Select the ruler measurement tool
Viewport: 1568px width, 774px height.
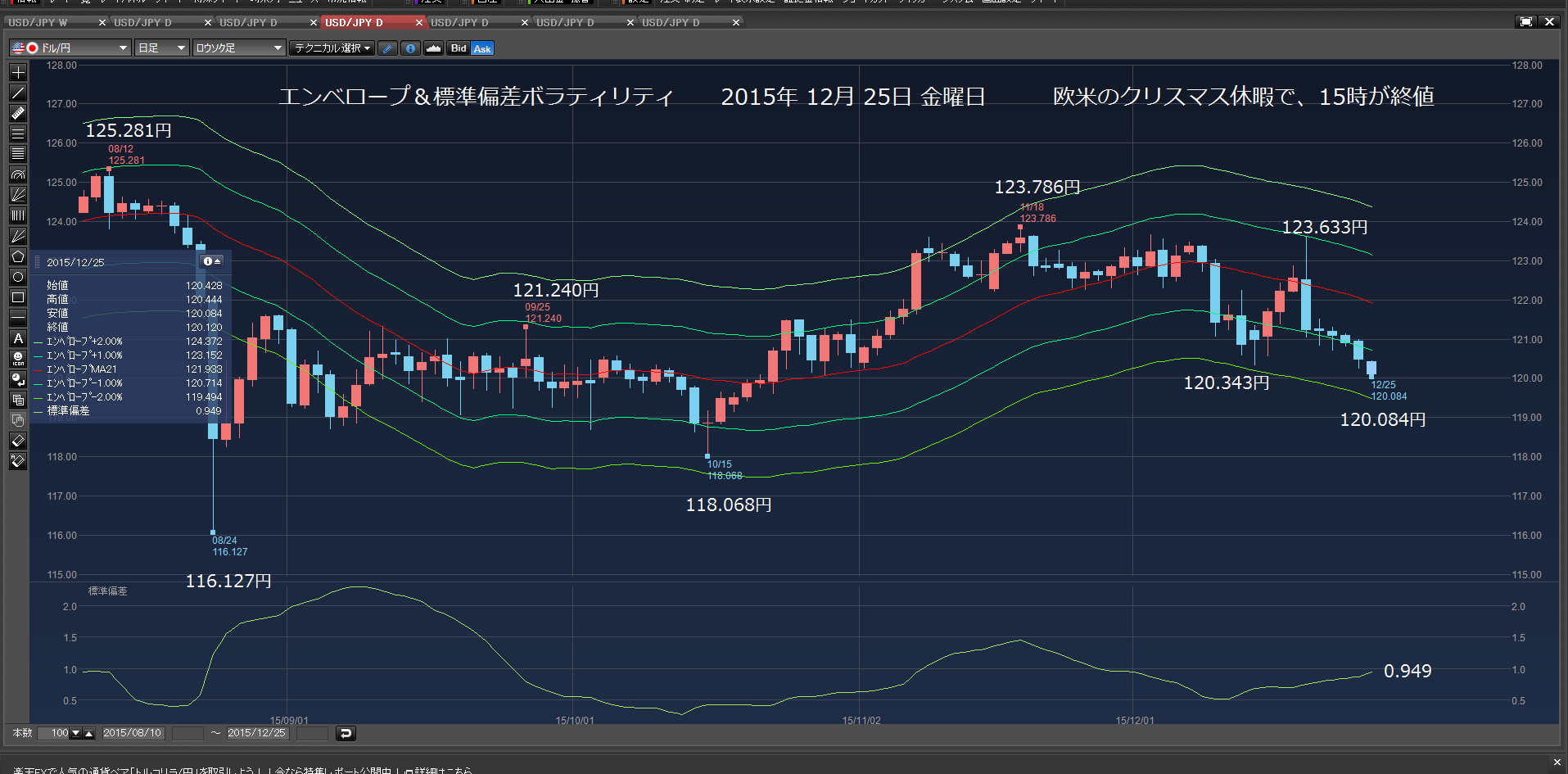[x=18, y=113]
